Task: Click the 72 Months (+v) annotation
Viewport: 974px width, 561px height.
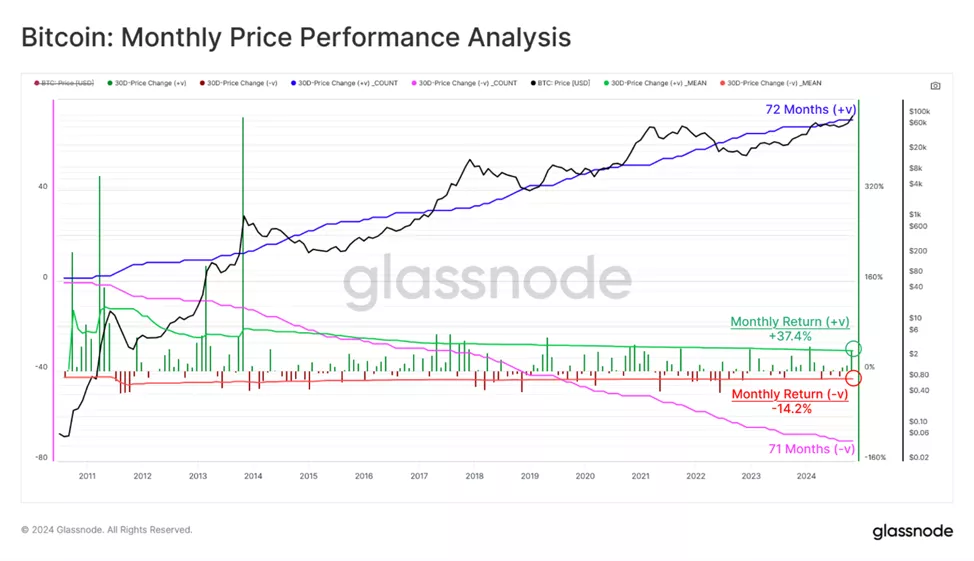Action: pyautogui.click(x=807, y=108)
